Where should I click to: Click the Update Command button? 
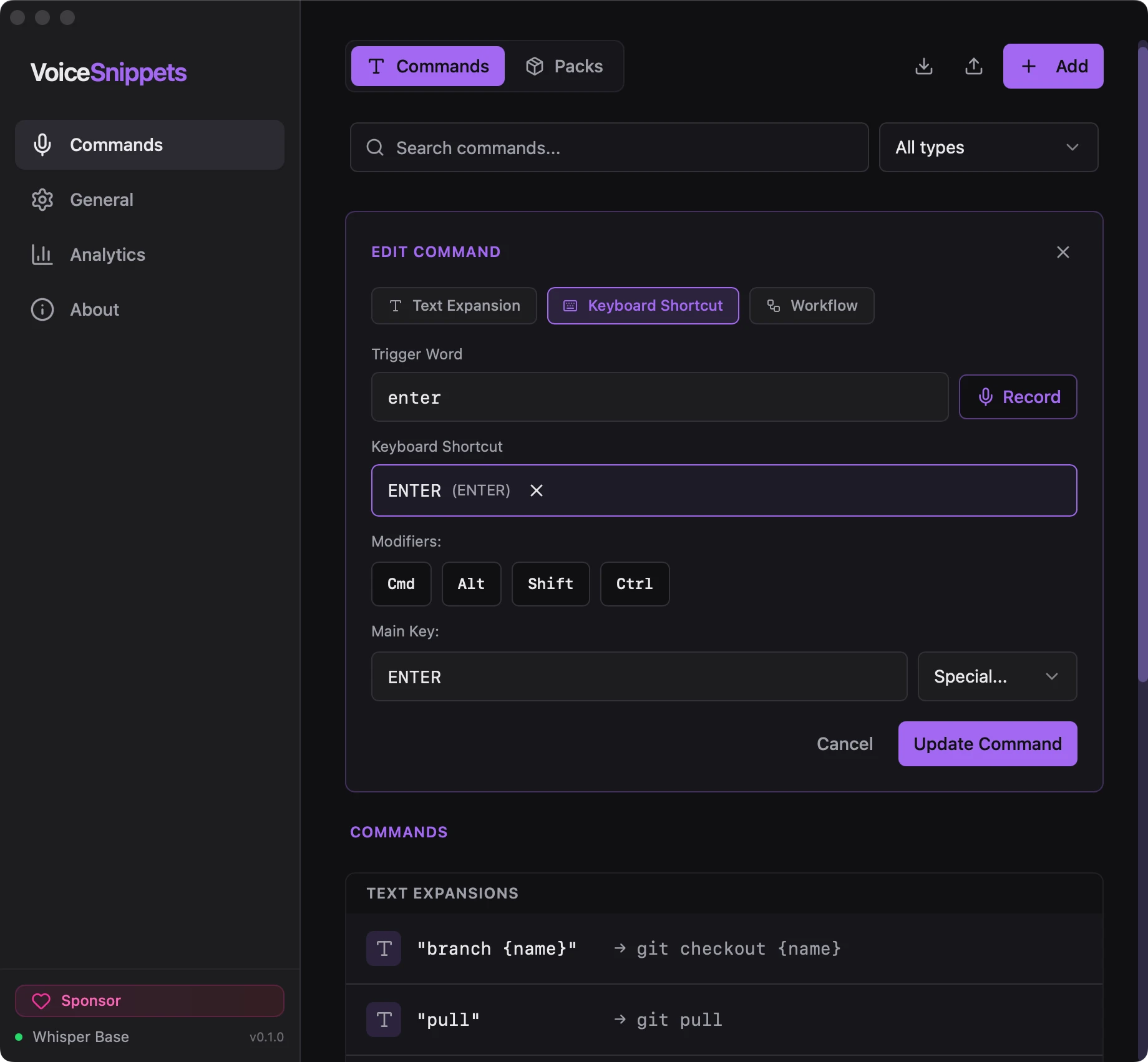tap(988, 744)
